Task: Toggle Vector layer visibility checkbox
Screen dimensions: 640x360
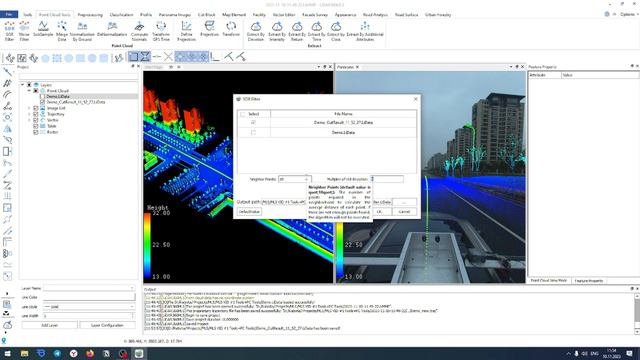Action: (36, 120)
